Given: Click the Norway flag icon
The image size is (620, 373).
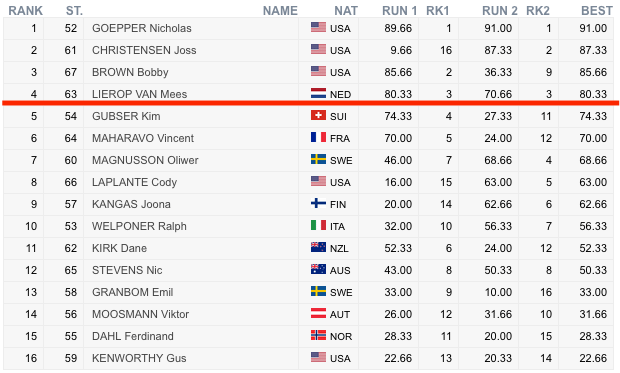Looking at the screenshot, I should [x=318, y=335].
